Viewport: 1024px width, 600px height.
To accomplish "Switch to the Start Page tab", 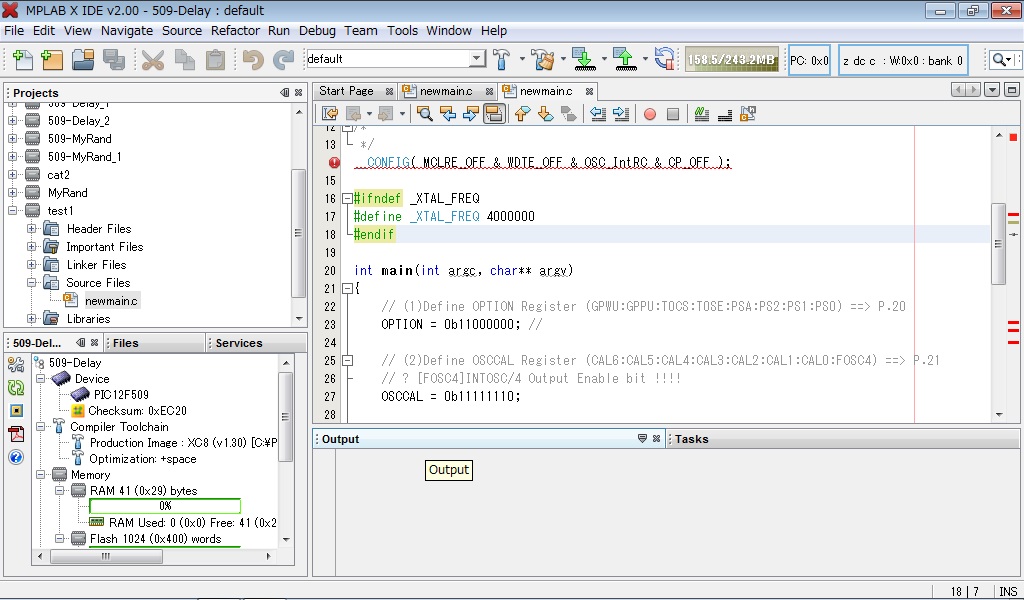I will [346, 91].
